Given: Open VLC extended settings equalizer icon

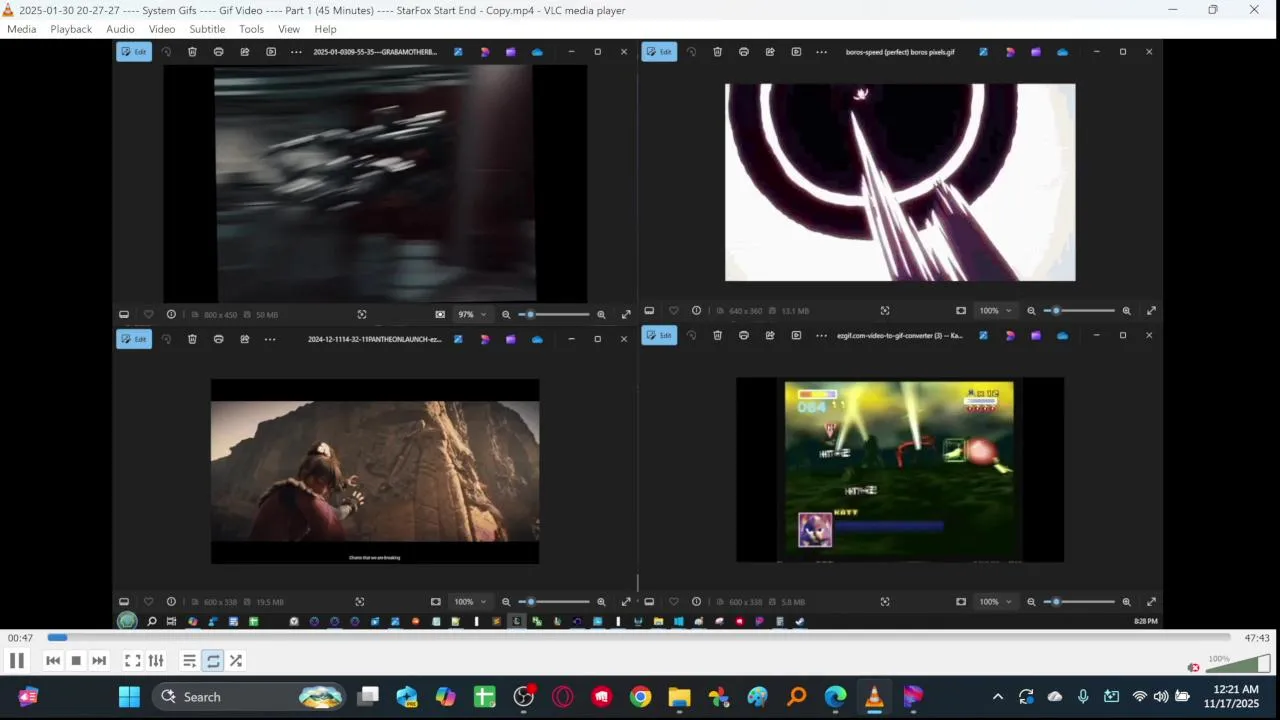Looking at the screenshot, I should [x=156, y=660].
